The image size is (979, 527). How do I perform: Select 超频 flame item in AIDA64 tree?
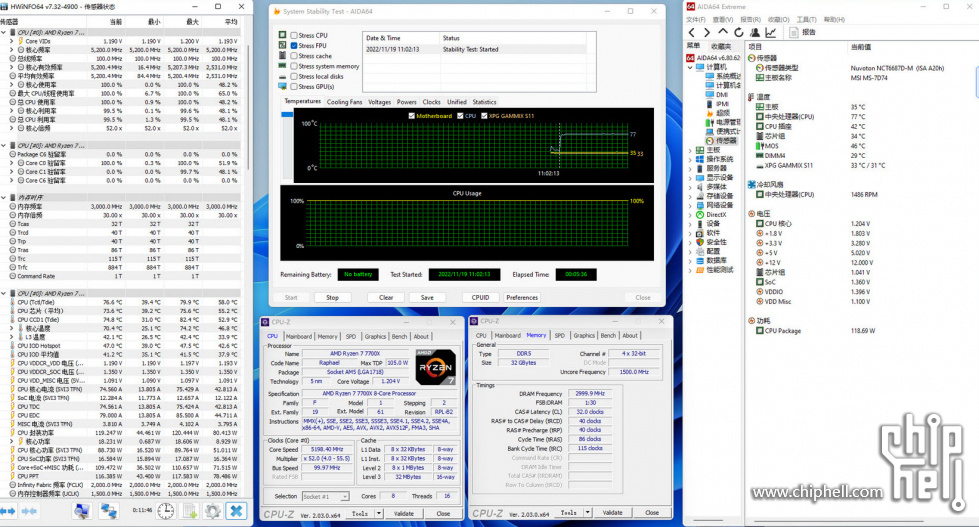(x=717, y=113)
